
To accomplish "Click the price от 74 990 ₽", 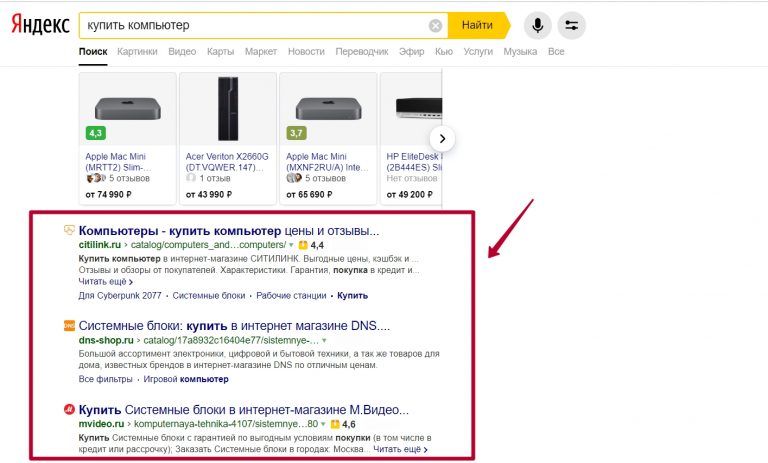I will tap(108, 195).
